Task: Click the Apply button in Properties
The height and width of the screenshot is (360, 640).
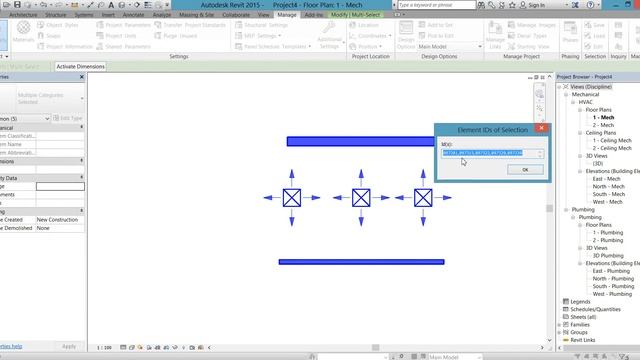Action: point(69,346)
